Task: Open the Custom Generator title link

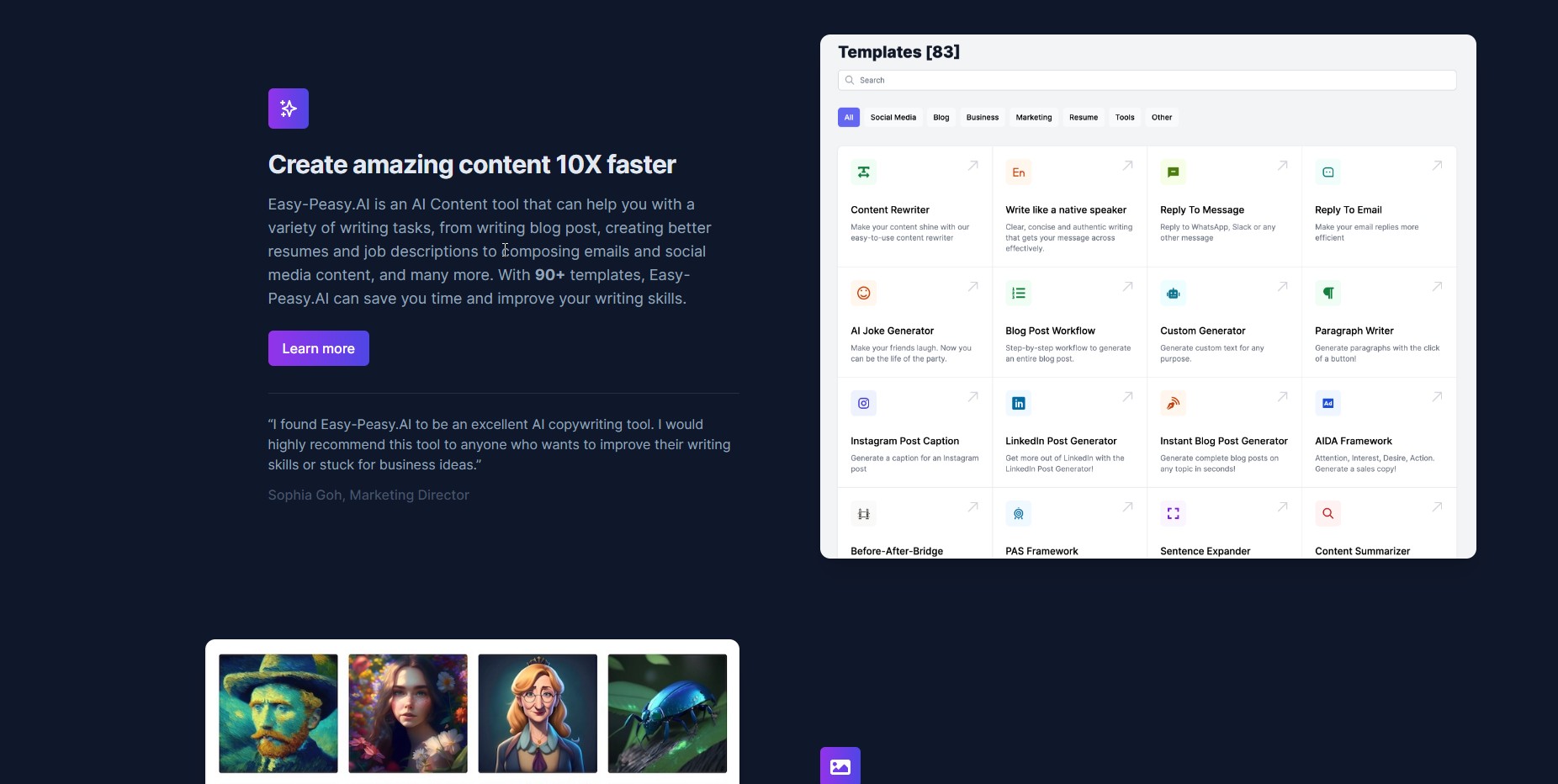Action: [x=1203, y=331]
